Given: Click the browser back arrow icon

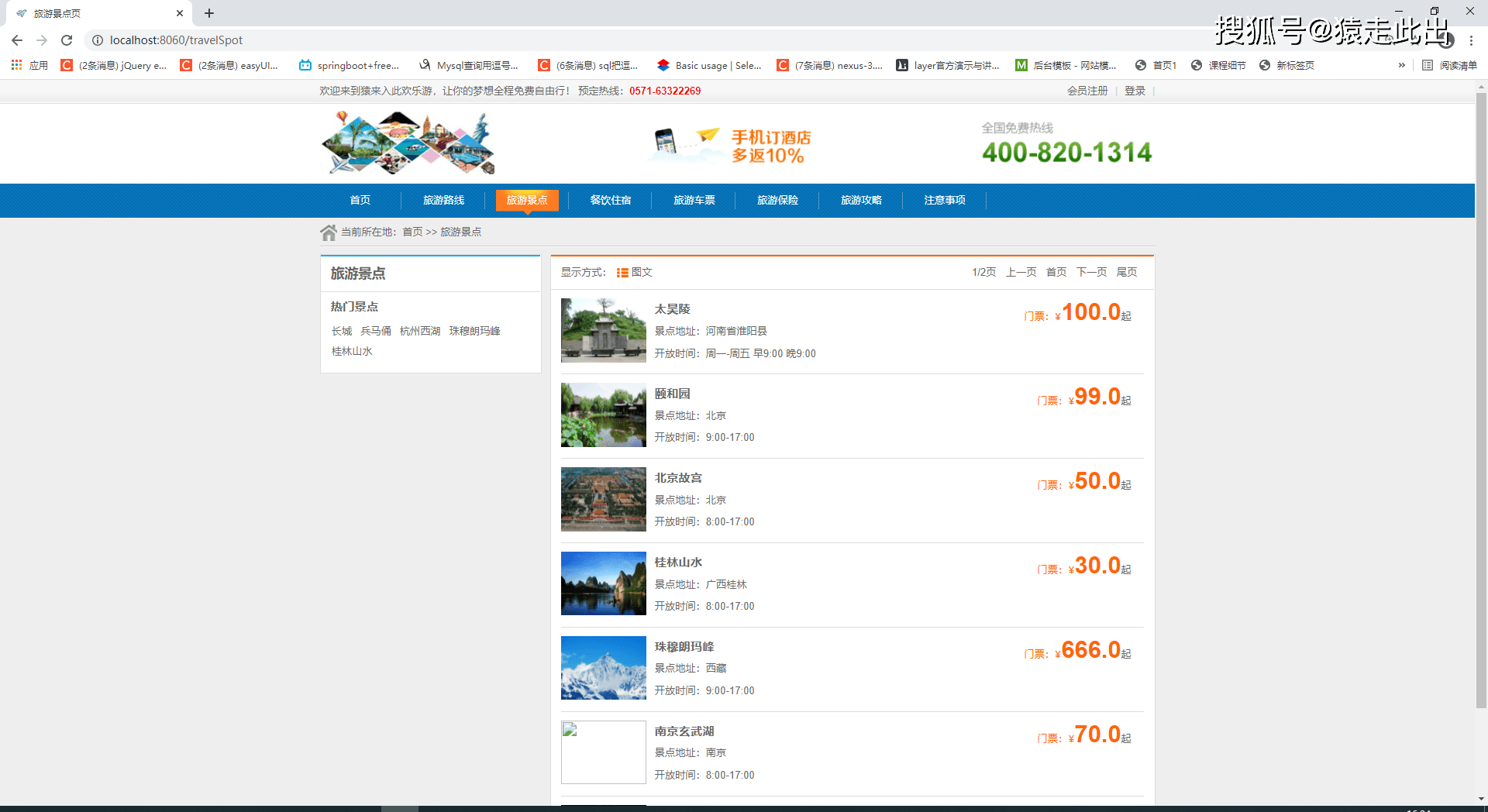Looking at the screenshot, I should (x=17, y=40).
